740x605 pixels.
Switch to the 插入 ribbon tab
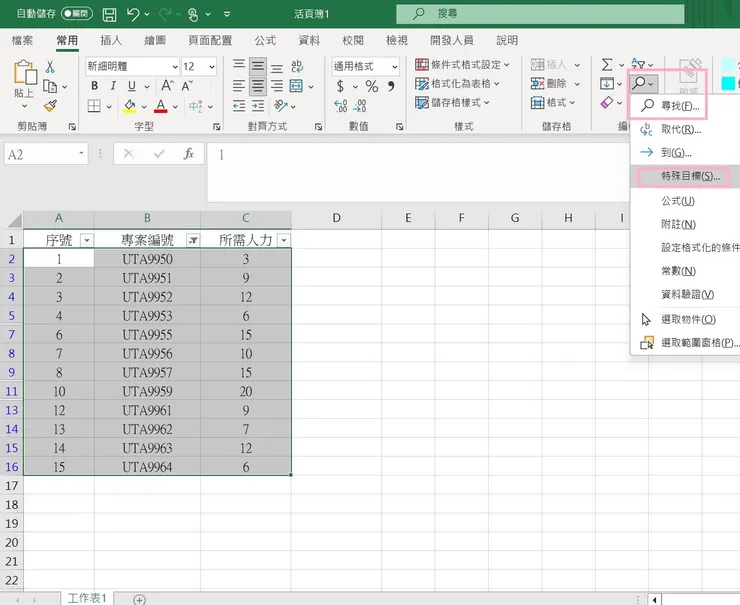point(112,40)
